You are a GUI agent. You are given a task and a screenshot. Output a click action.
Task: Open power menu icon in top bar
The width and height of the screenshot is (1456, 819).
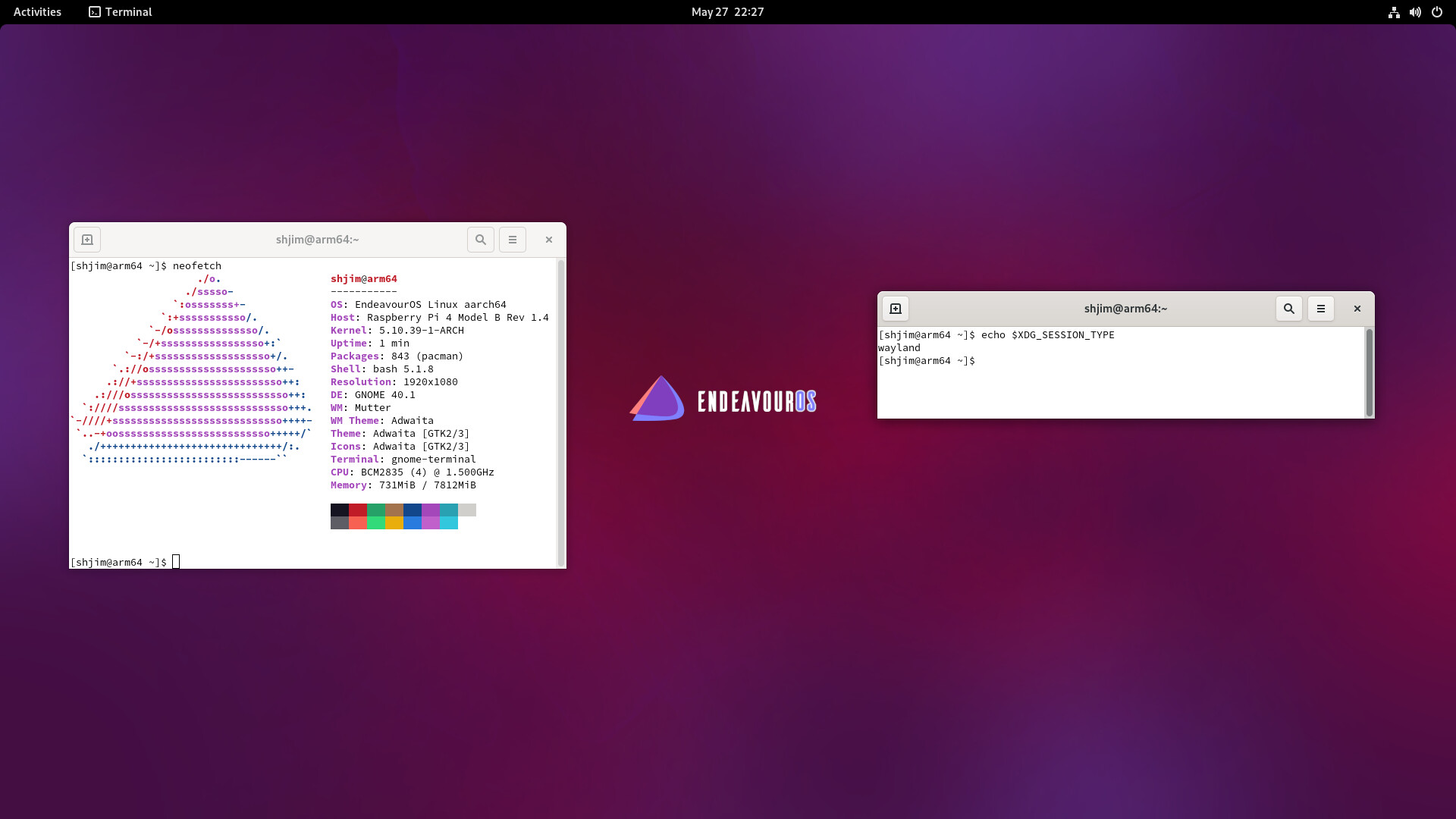[1437, 12]
